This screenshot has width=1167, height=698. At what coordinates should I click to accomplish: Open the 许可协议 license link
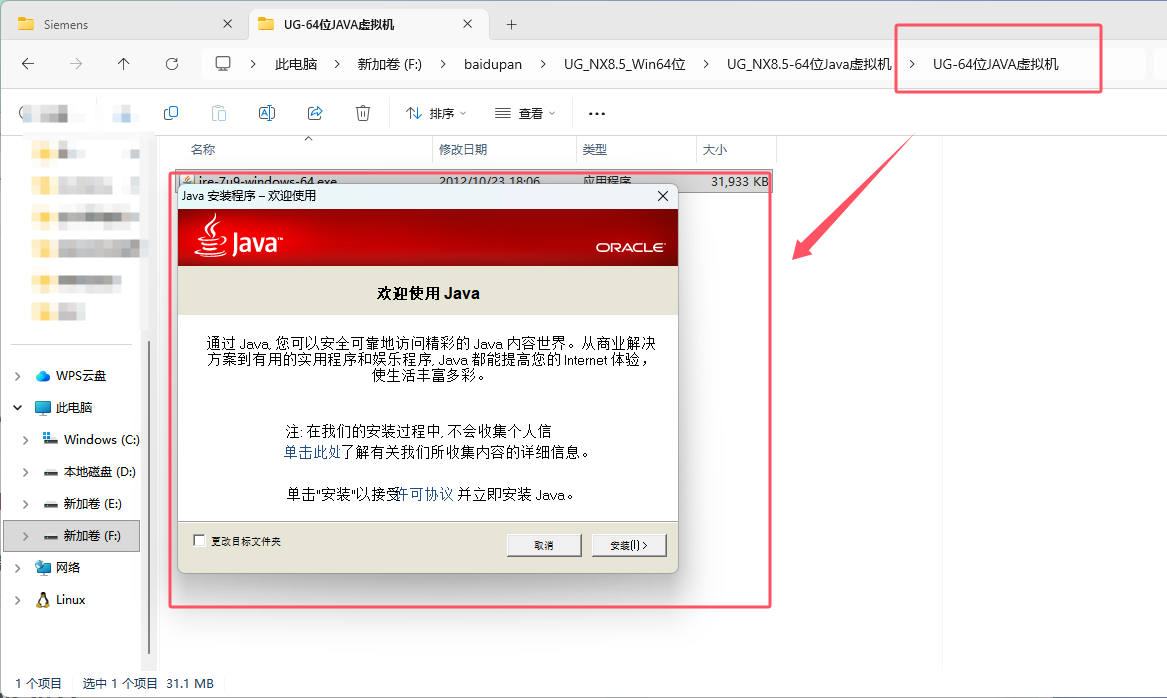[x=426, y=495]
